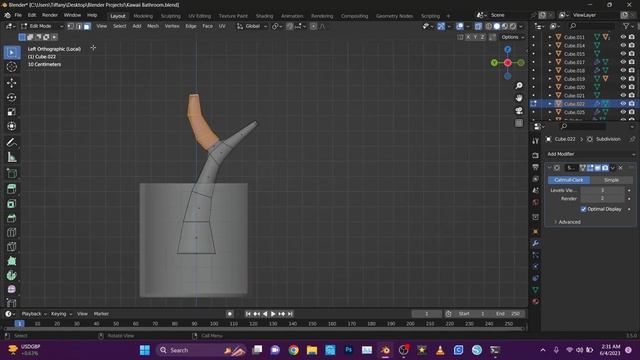Select the Select Box tool
Image resolution: width=640 pixels, height=360 pixels.
coord(11,52)
